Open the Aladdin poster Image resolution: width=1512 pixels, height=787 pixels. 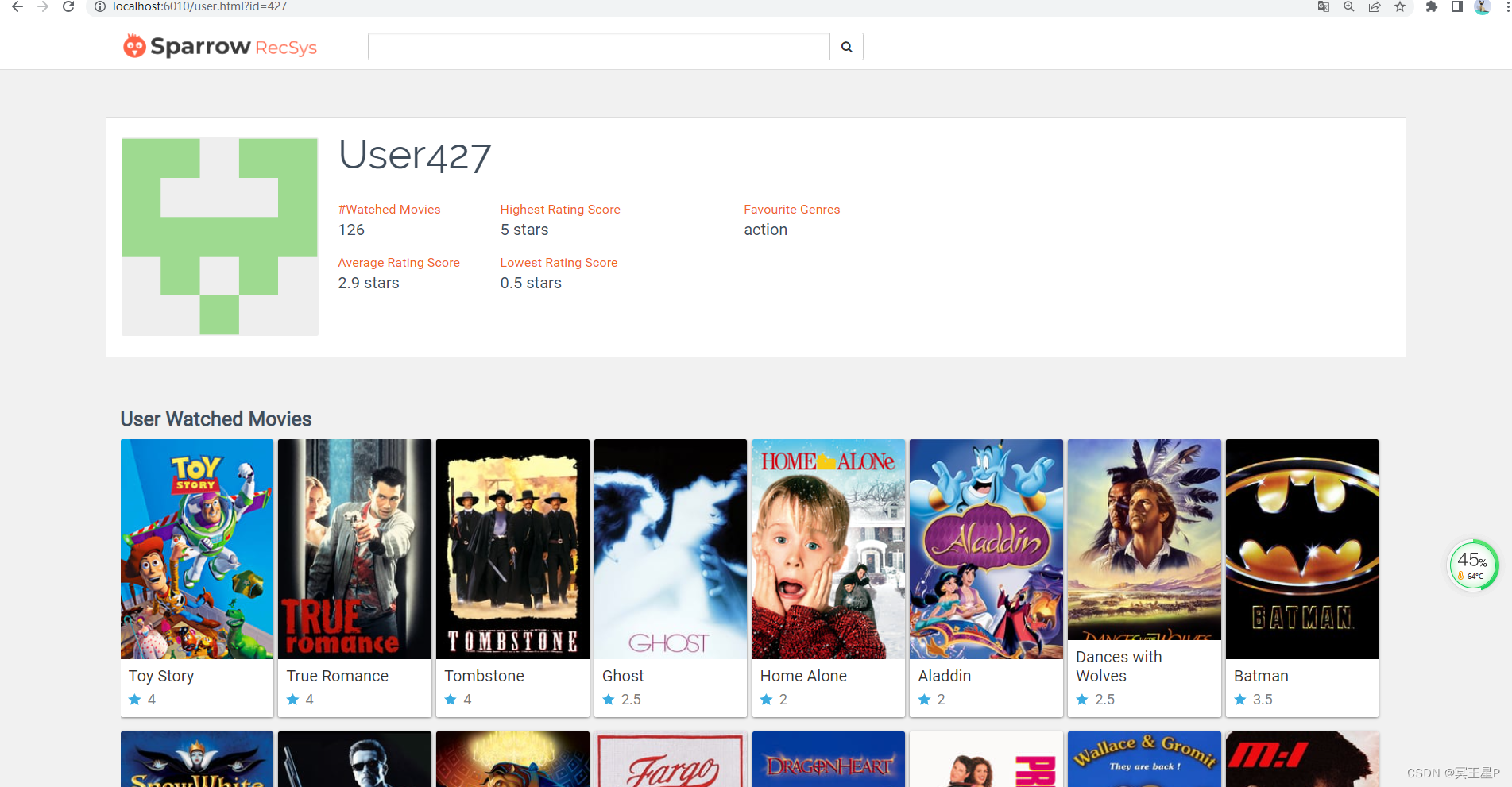tap(986, 549)
